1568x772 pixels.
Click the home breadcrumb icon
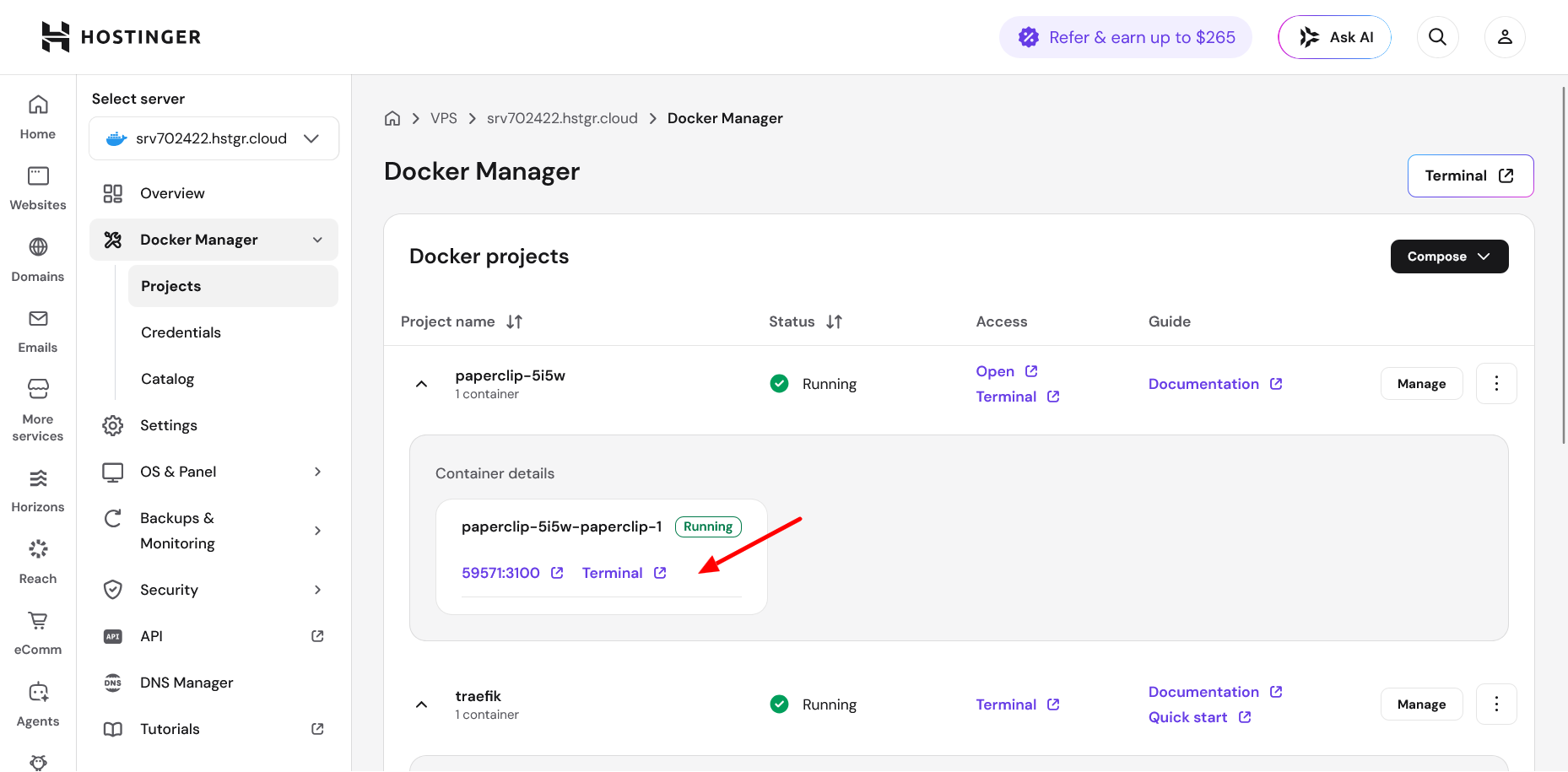[392, 118]
